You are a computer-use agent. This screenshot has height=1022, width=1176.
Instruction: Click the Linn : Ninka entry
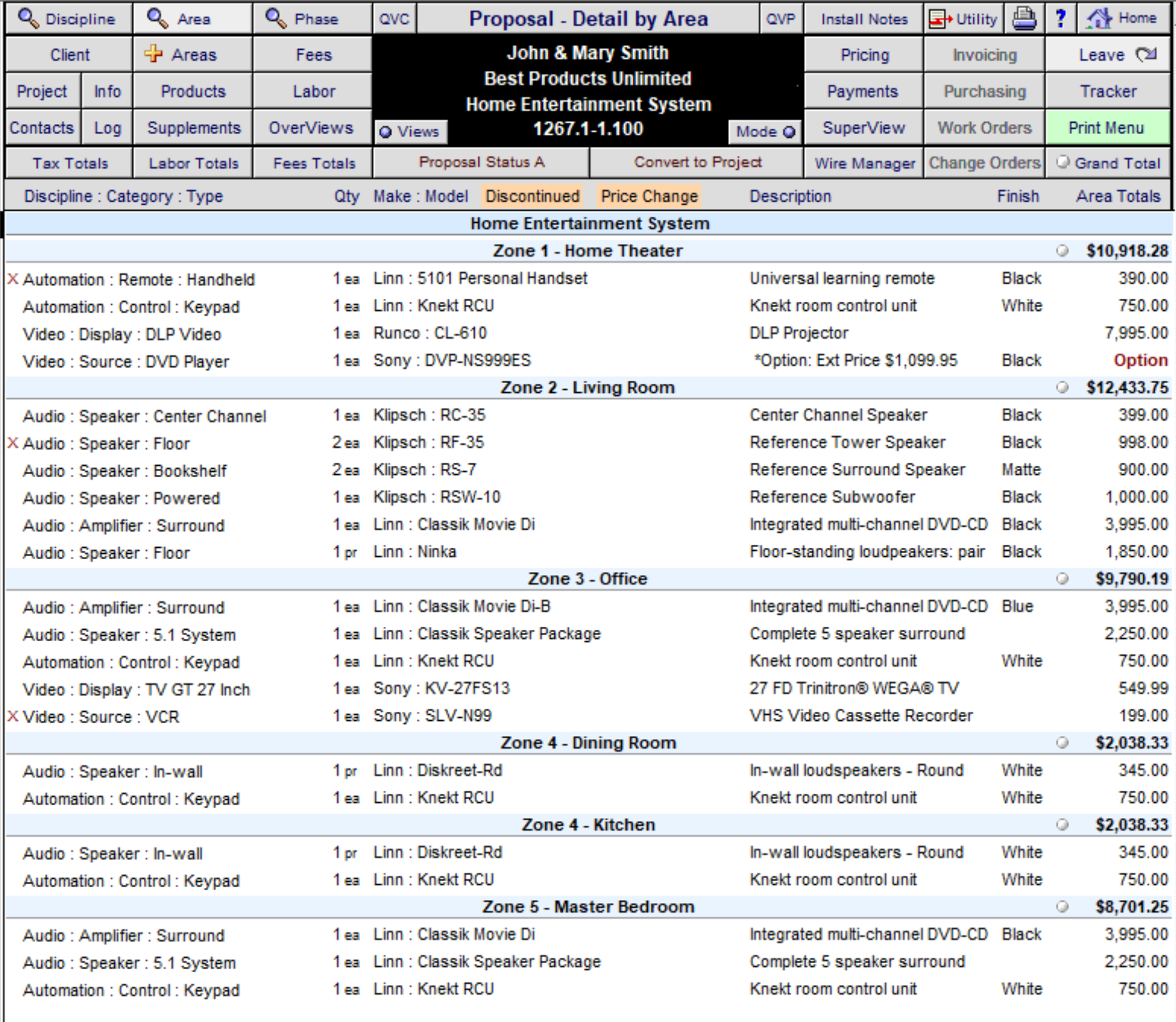click(x=415, y=551)
